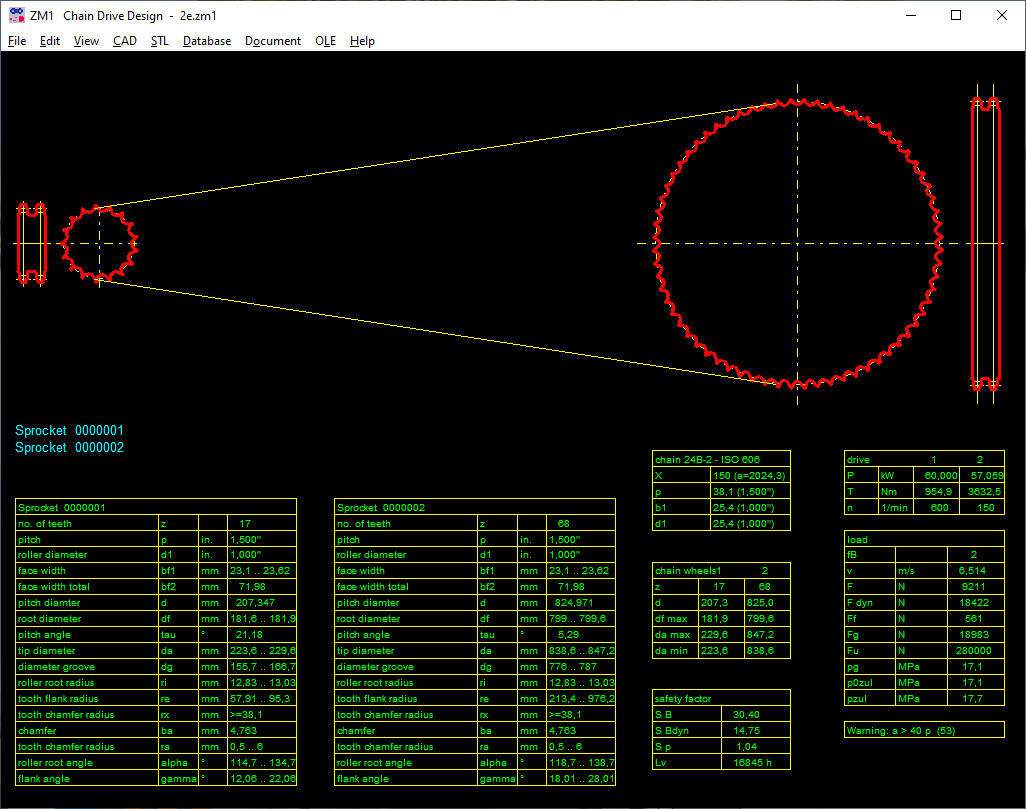This screenshot has width=1026, height=809.
Task: Open the Document menu
Action: pos(273,41)
